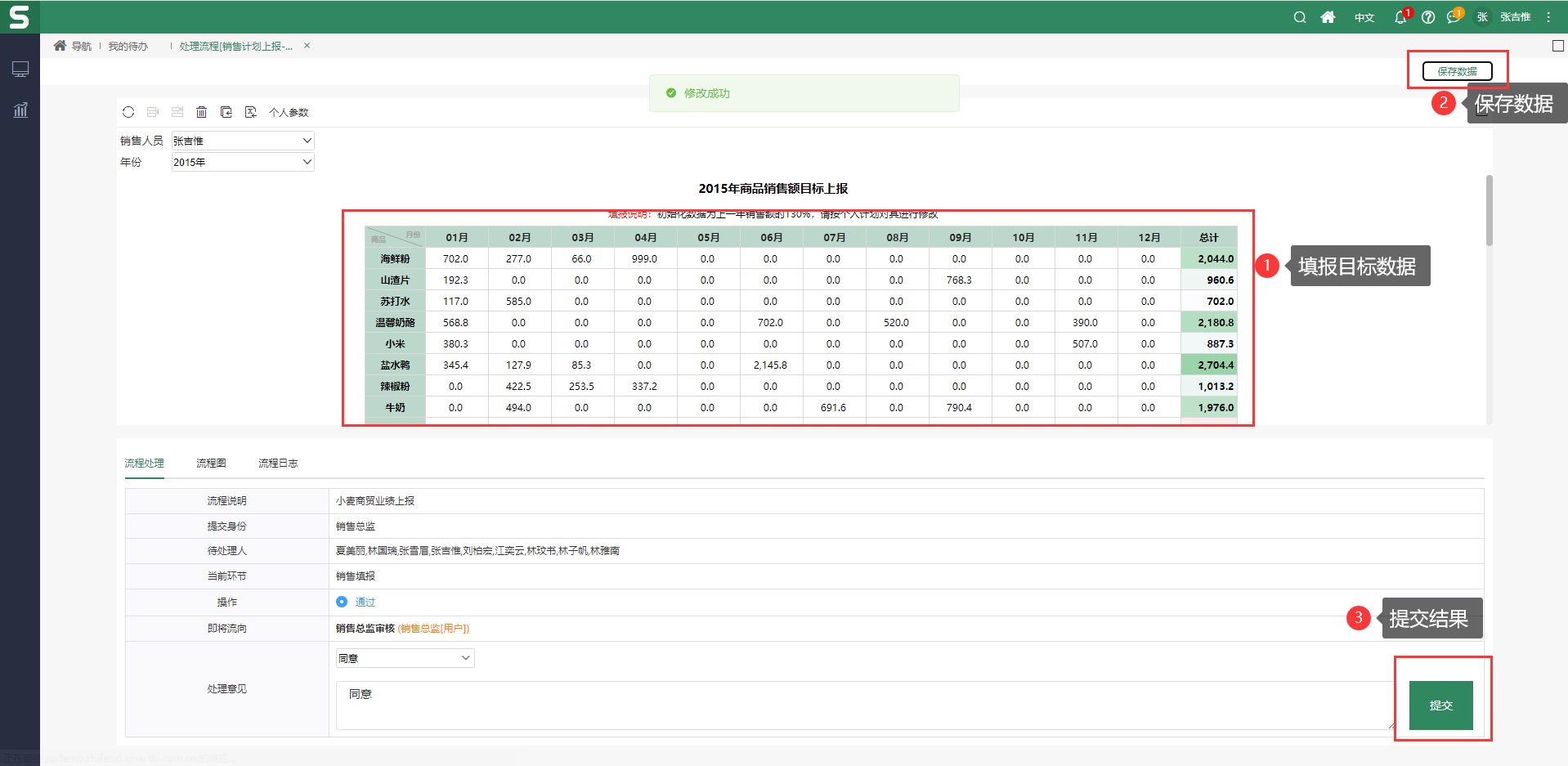Click the 导航 home breadcrumb icon
The image size is (1568, 766).
tap(60, 46)
